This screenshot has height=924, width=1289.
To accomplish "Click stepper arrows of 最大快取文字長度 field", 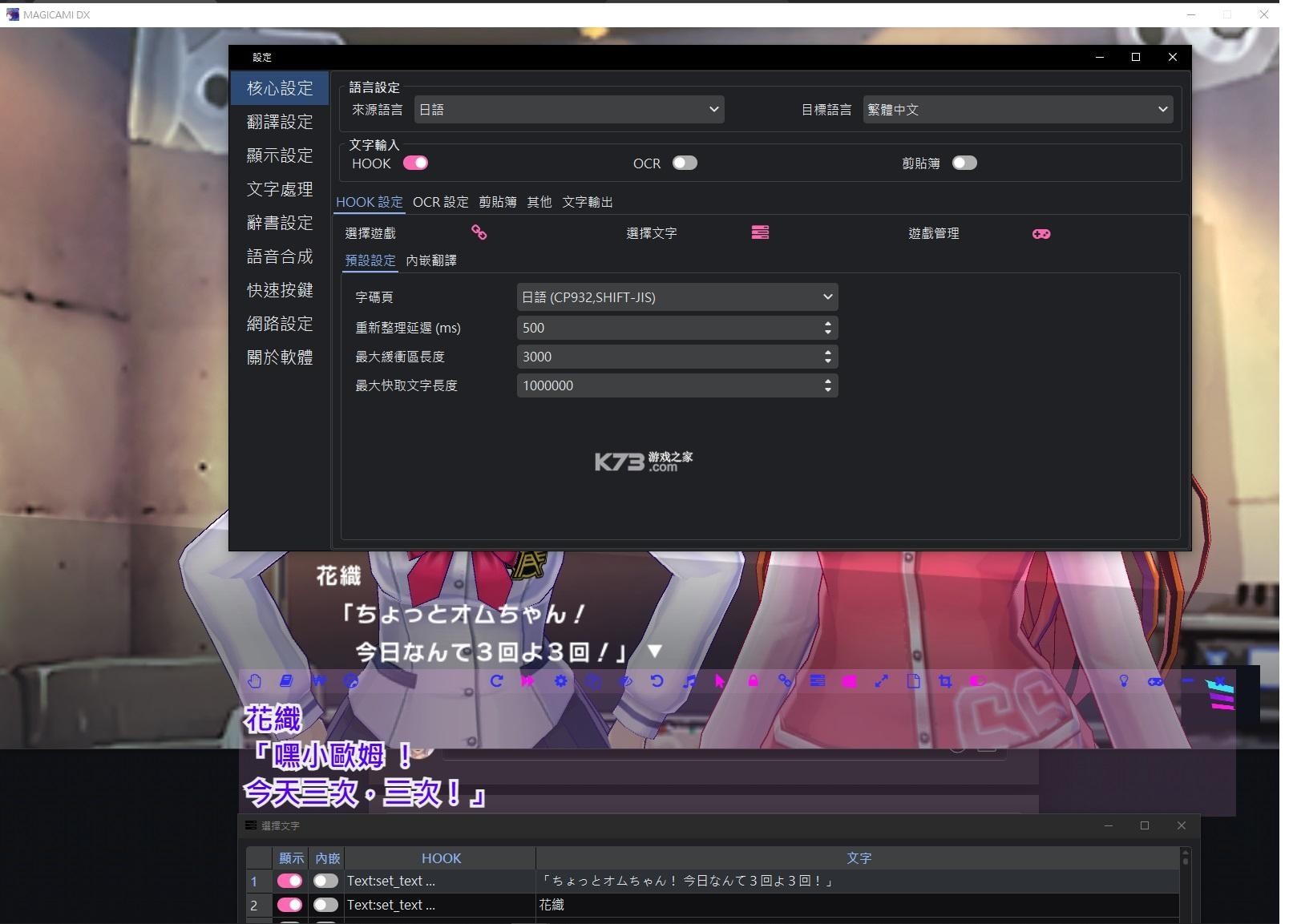I will [828, 385].
